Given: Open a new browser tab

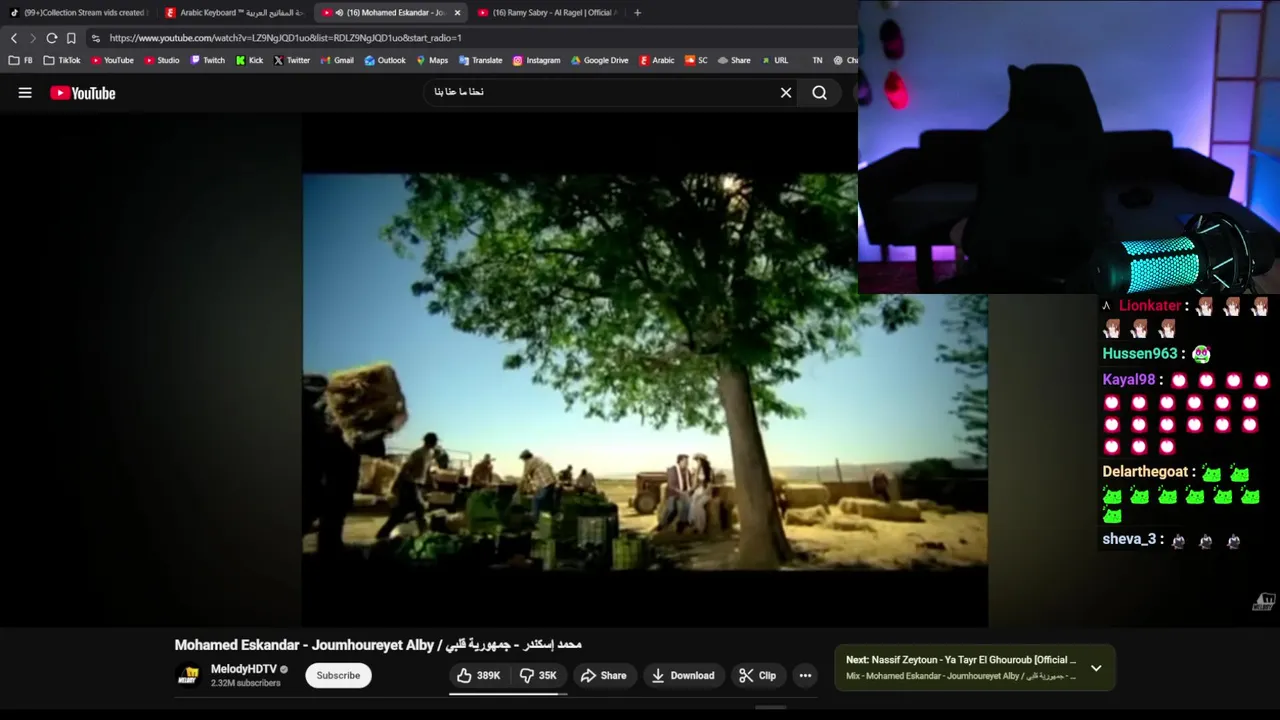Looking at the screenshot, I should click(x=637, y=13).
